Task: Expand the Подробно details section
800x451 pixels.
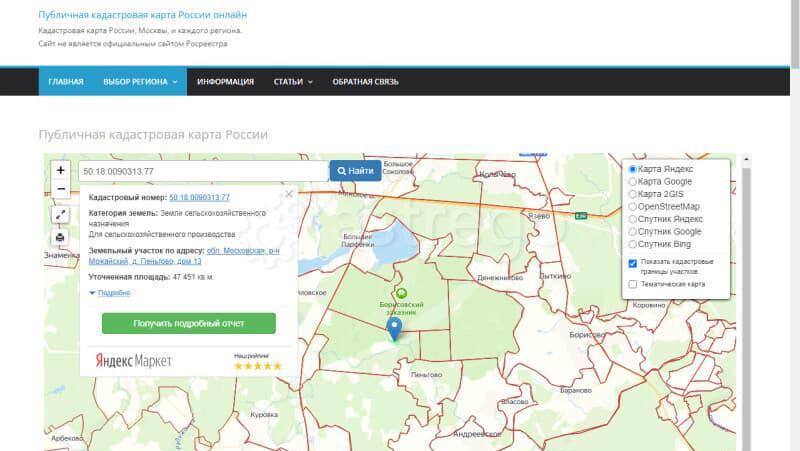Action: (x=110, y=293)
